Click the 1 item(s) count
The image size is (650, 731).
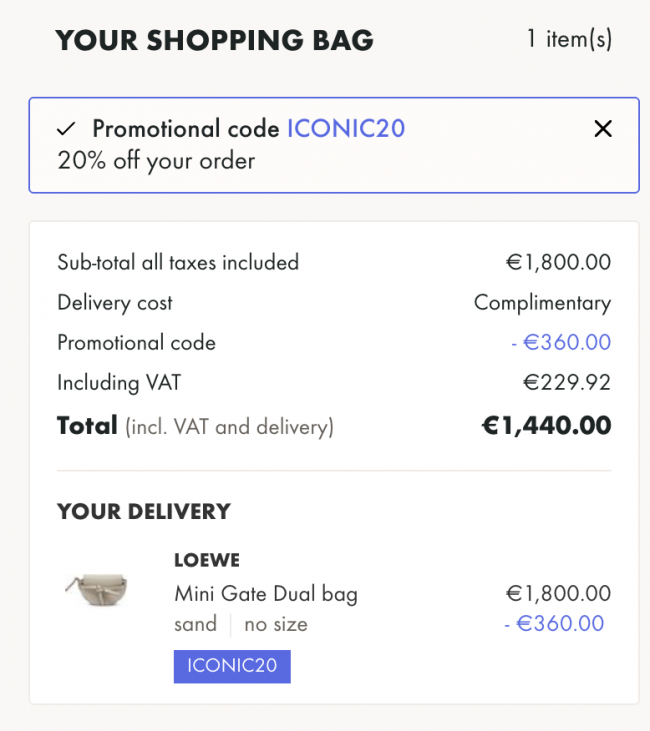569,39
